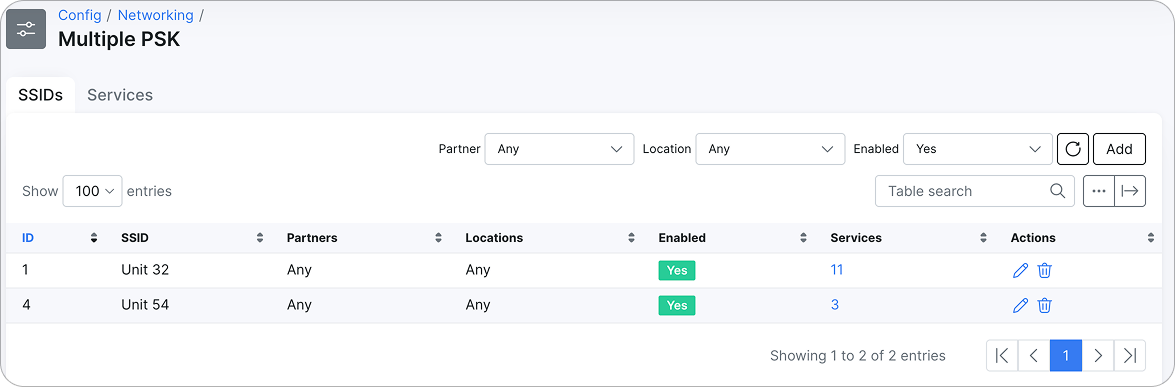Click the Add button

tap(1120, 149)
